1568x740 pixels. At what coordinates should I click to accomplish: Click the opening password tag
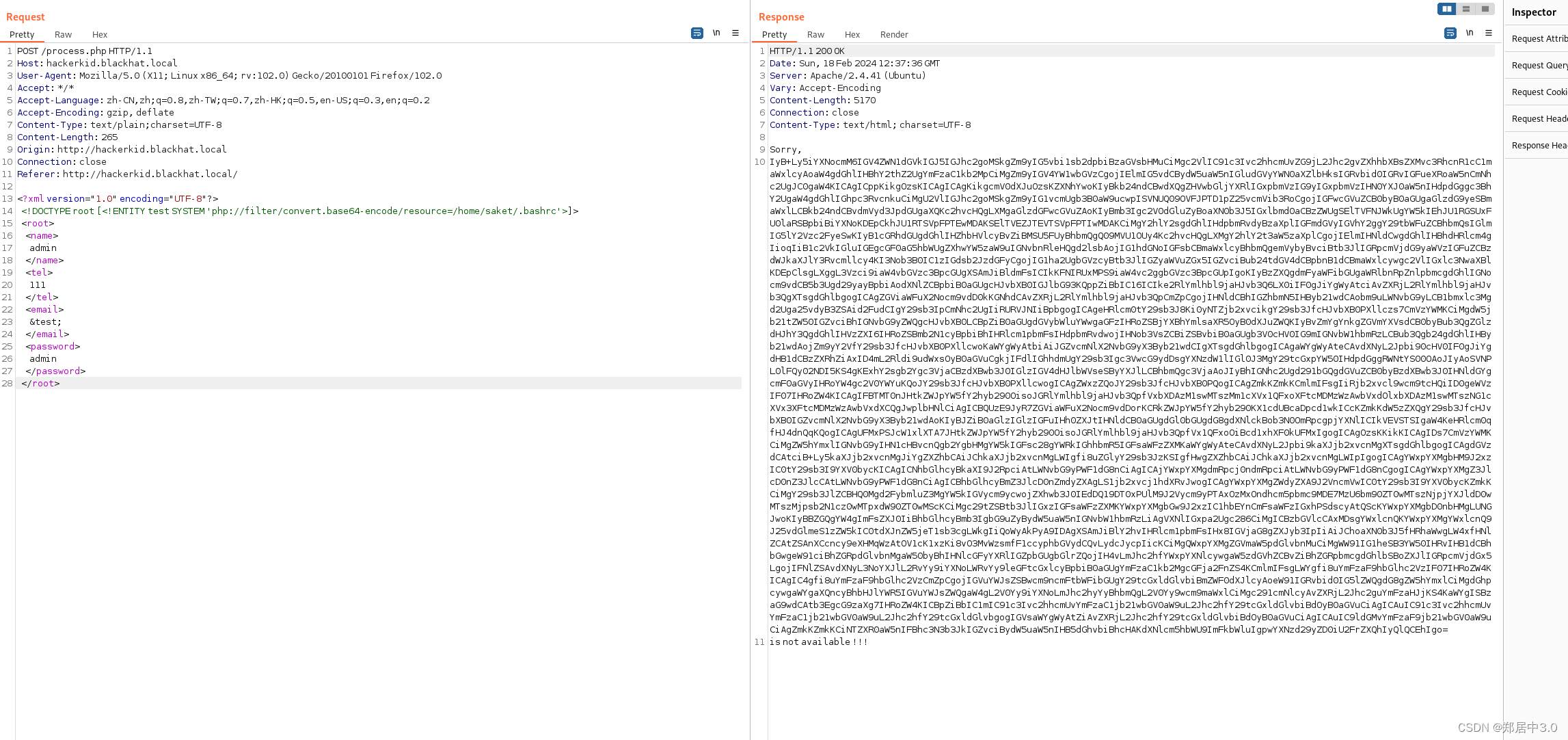click(x=53, y=346)
